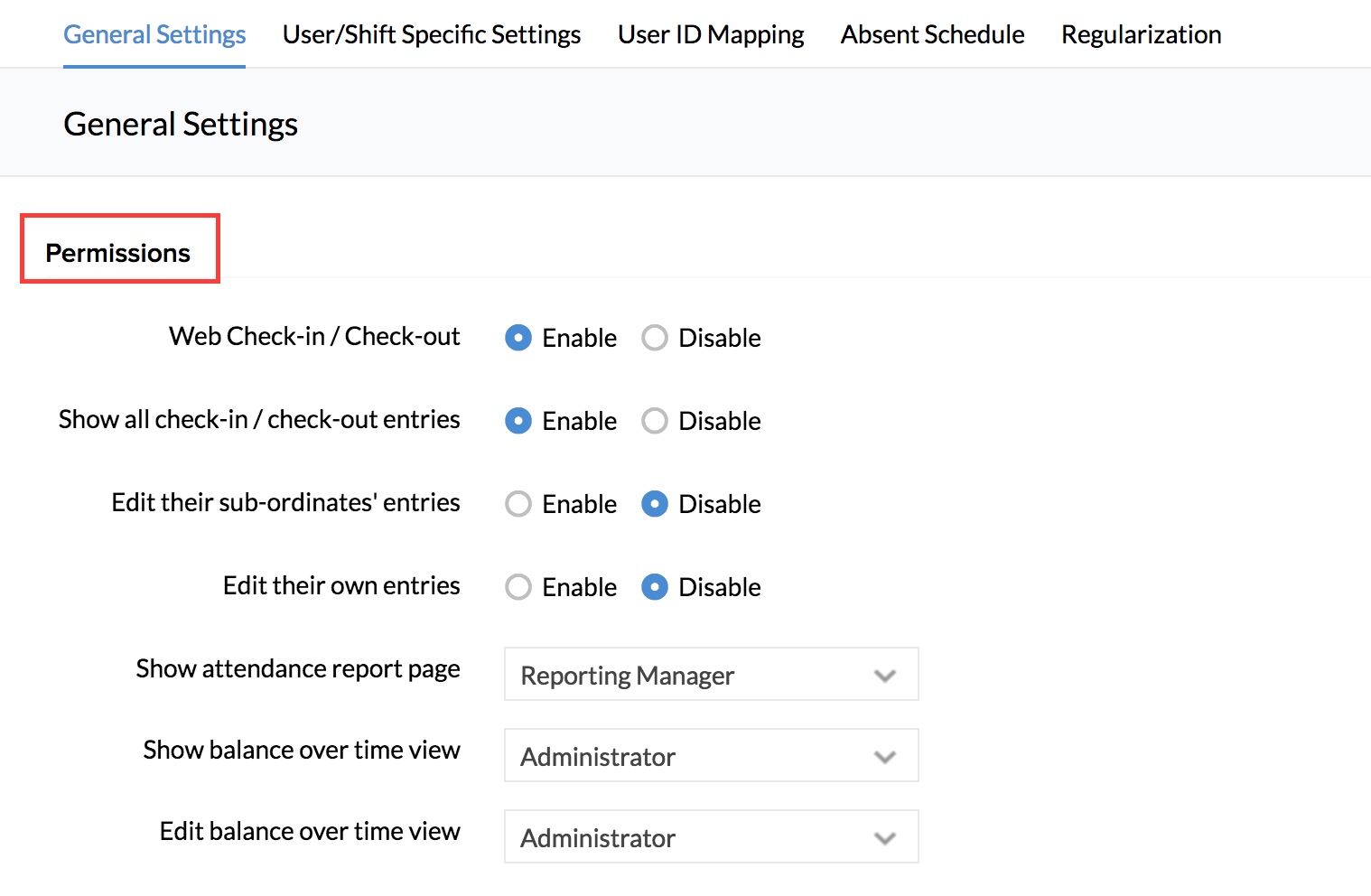Open the General Settings tab
The image size is (1371, 896).
click(154, 34)
